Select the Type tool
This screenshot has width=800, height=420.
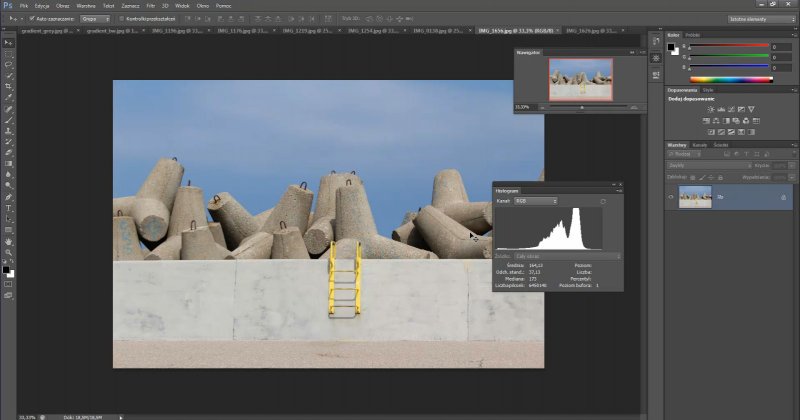pyautogui.click(x=8, y=207)
